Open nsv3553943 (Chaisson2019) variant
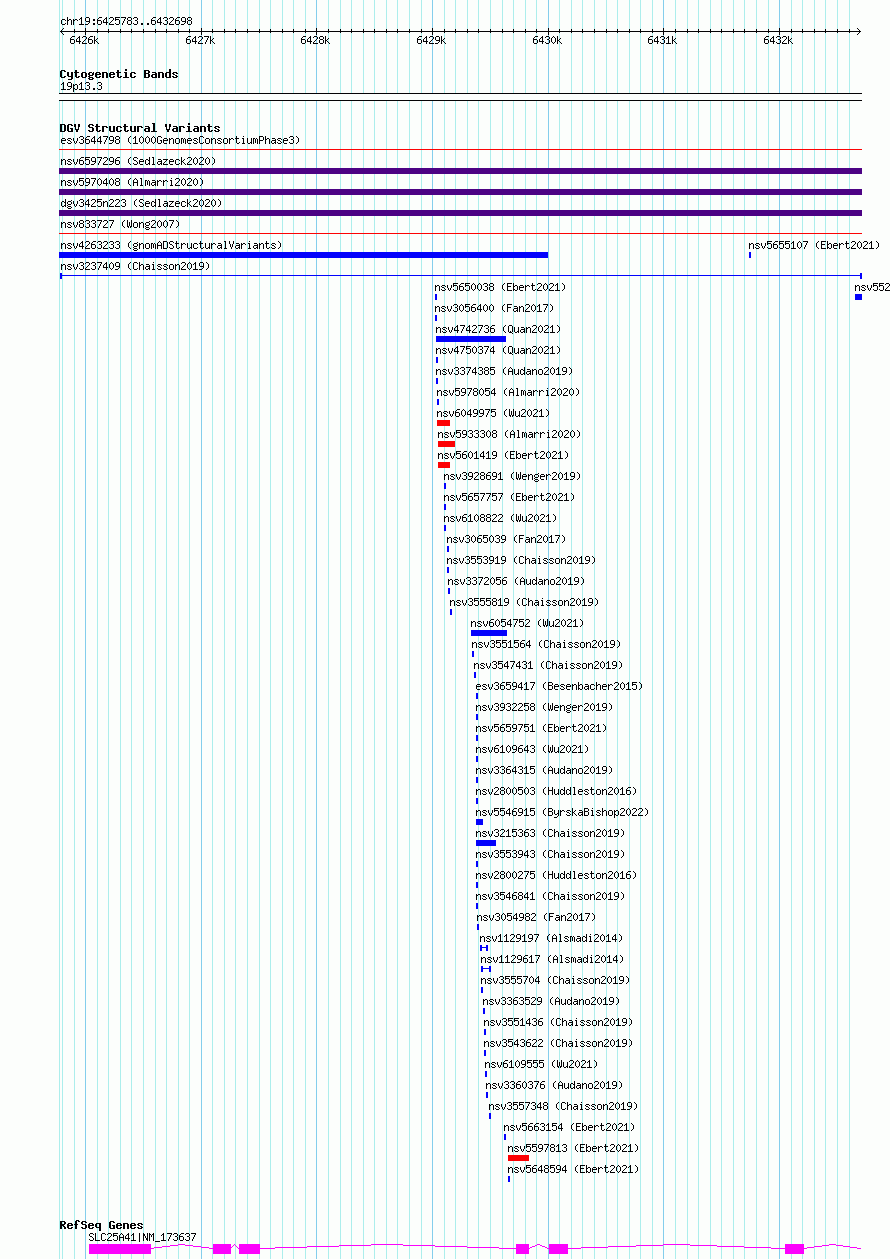890x1259 pixels. point(551,854)
